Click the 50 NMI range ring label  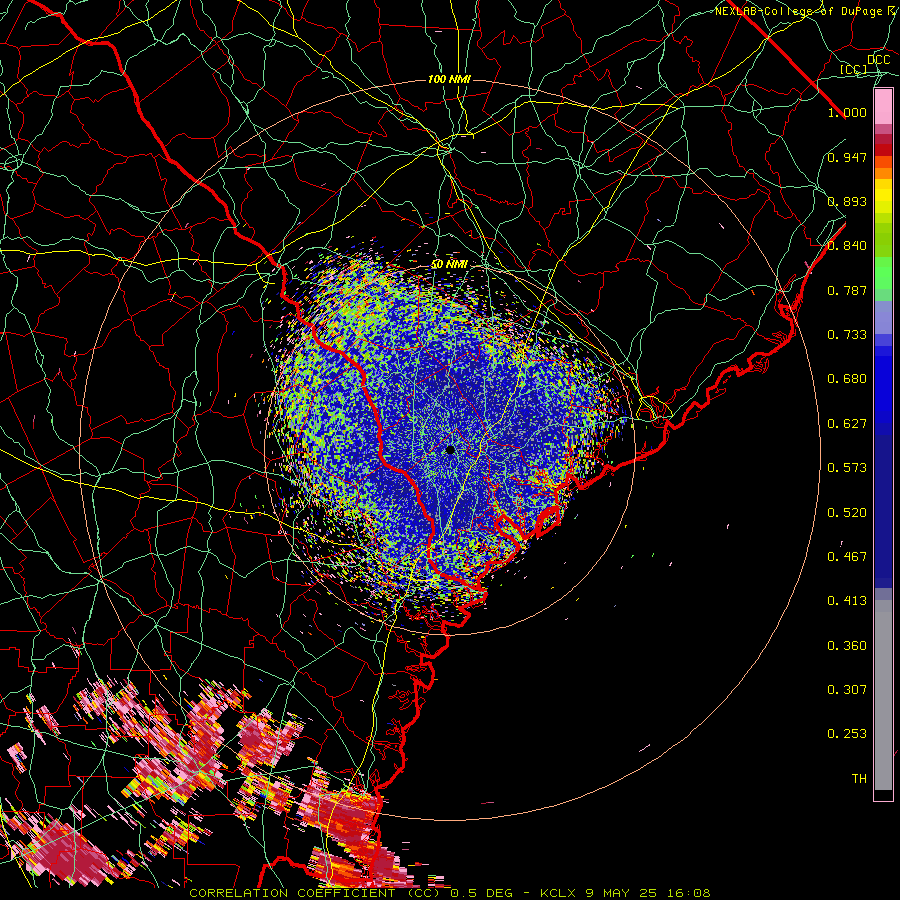coord(449,264)
